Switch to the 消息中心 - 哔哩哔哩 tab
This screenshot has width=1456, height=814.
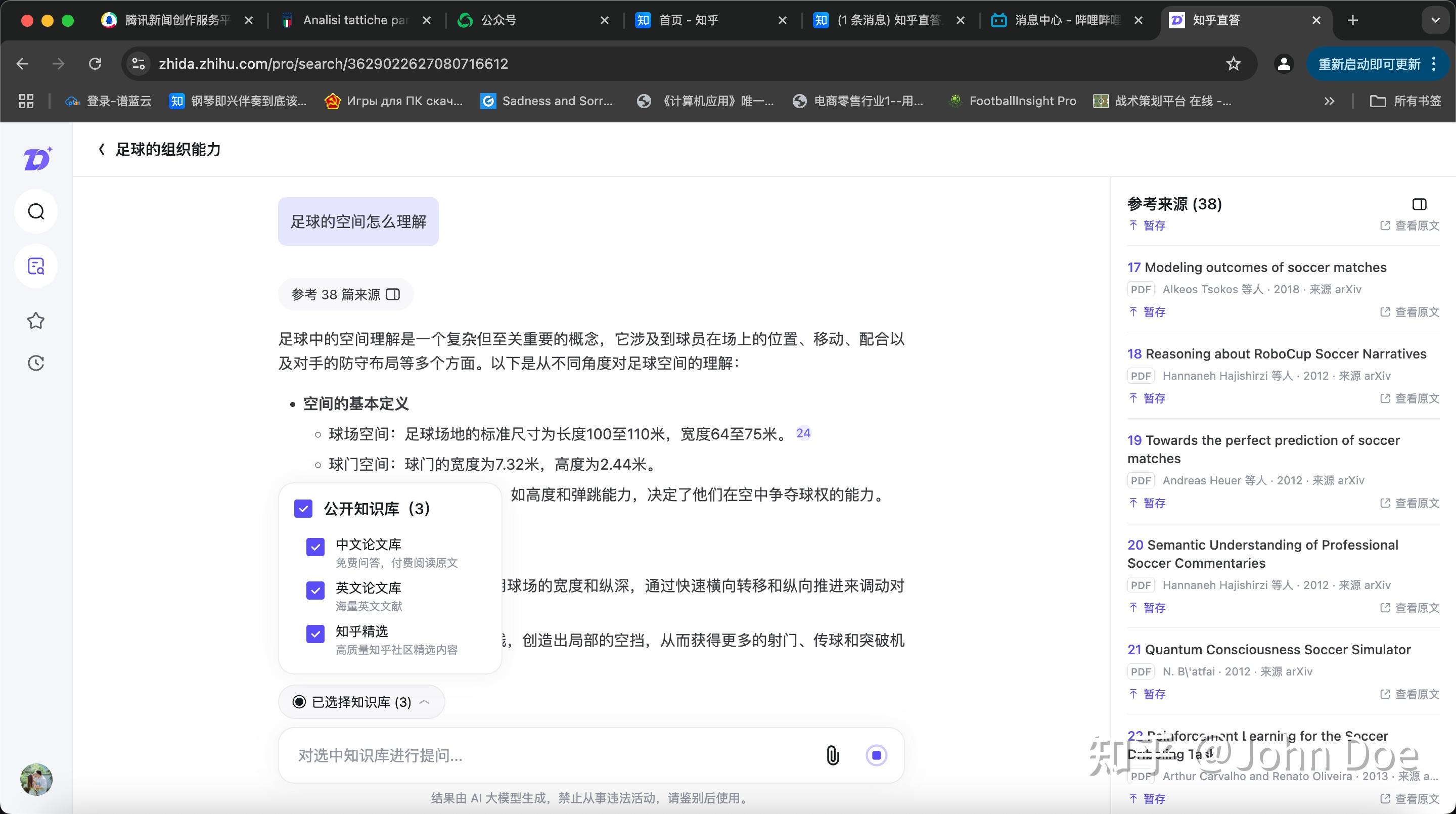pyautogui.click(x=1065, y=20)
